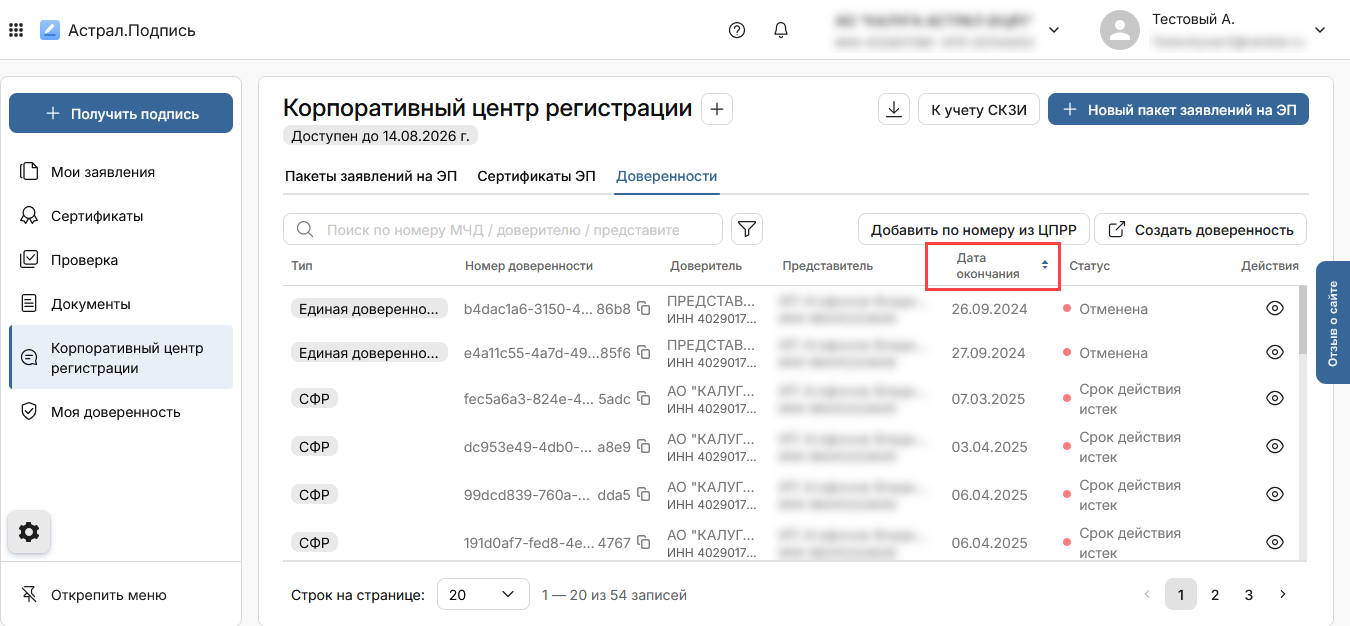Copy power of attorney number ending 86b8
Viewport: 1350px width, 626px height.
[644, 309]
